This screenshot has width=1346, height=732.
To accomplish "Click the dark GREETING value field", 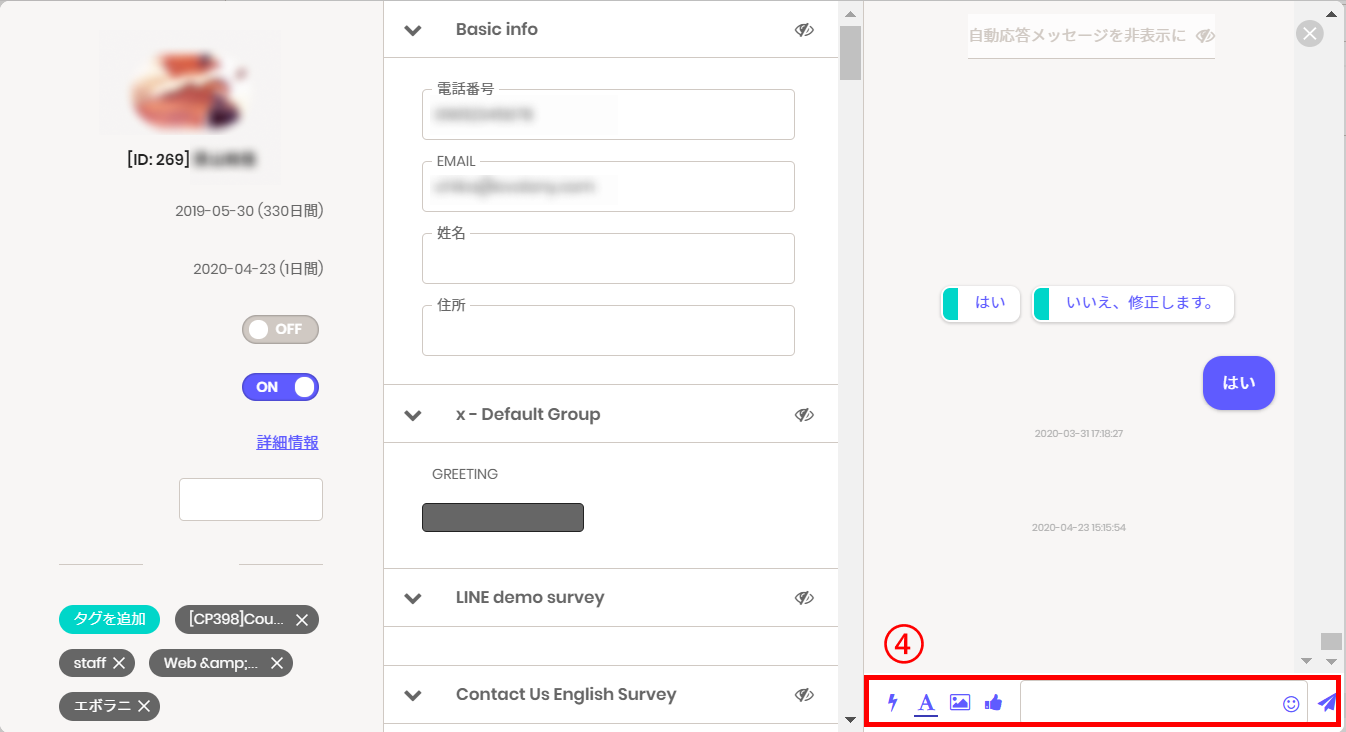I will click(503, 517).
